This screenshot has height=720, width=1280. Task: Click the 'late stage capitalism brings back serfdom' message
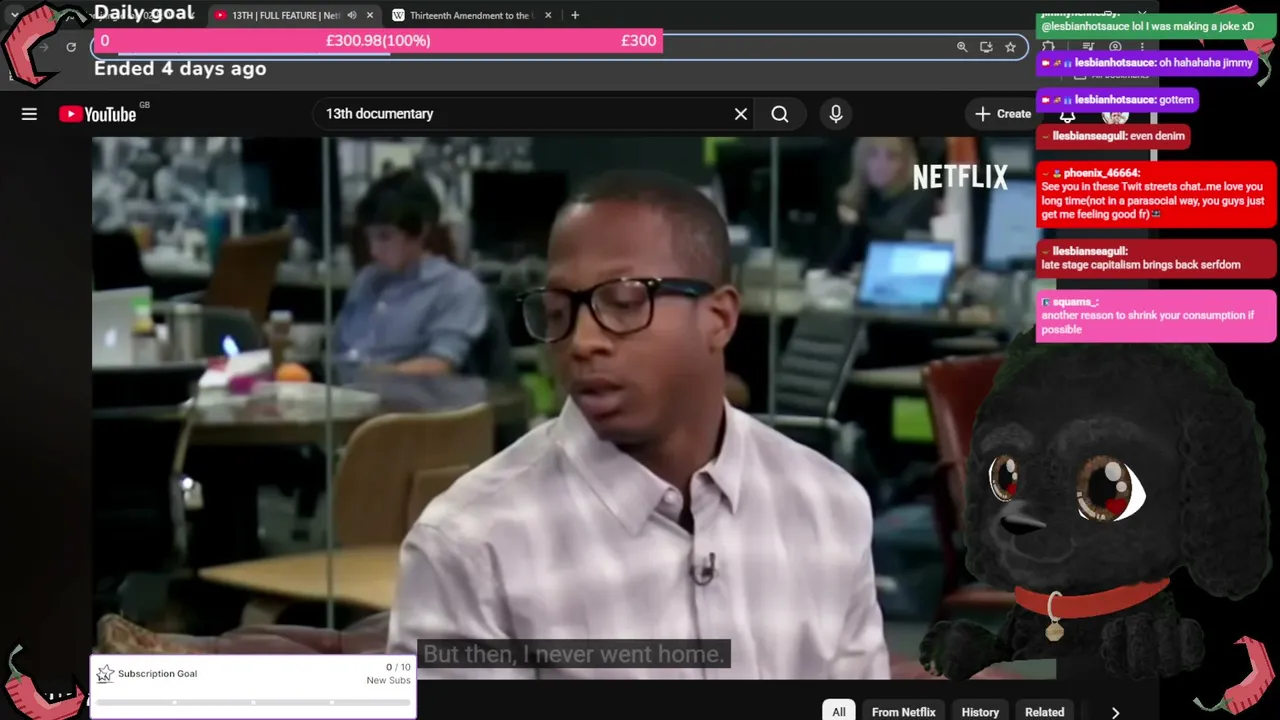point(1156,258)
